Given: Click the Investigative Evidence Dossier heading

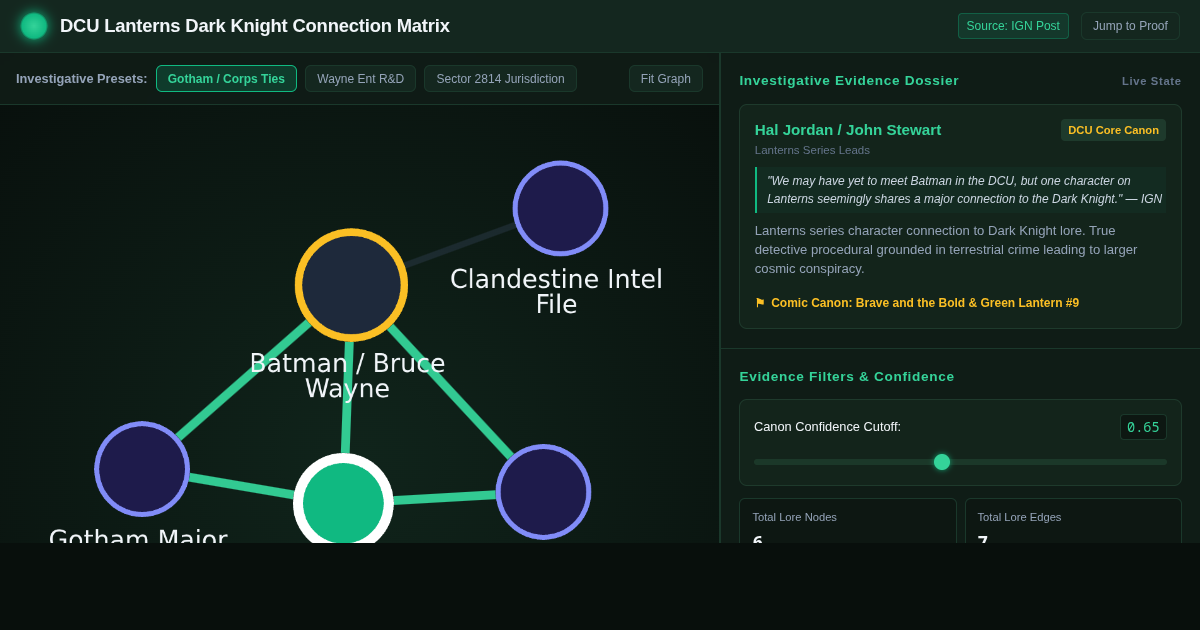Looking at the screenshot, I should 849,81.
